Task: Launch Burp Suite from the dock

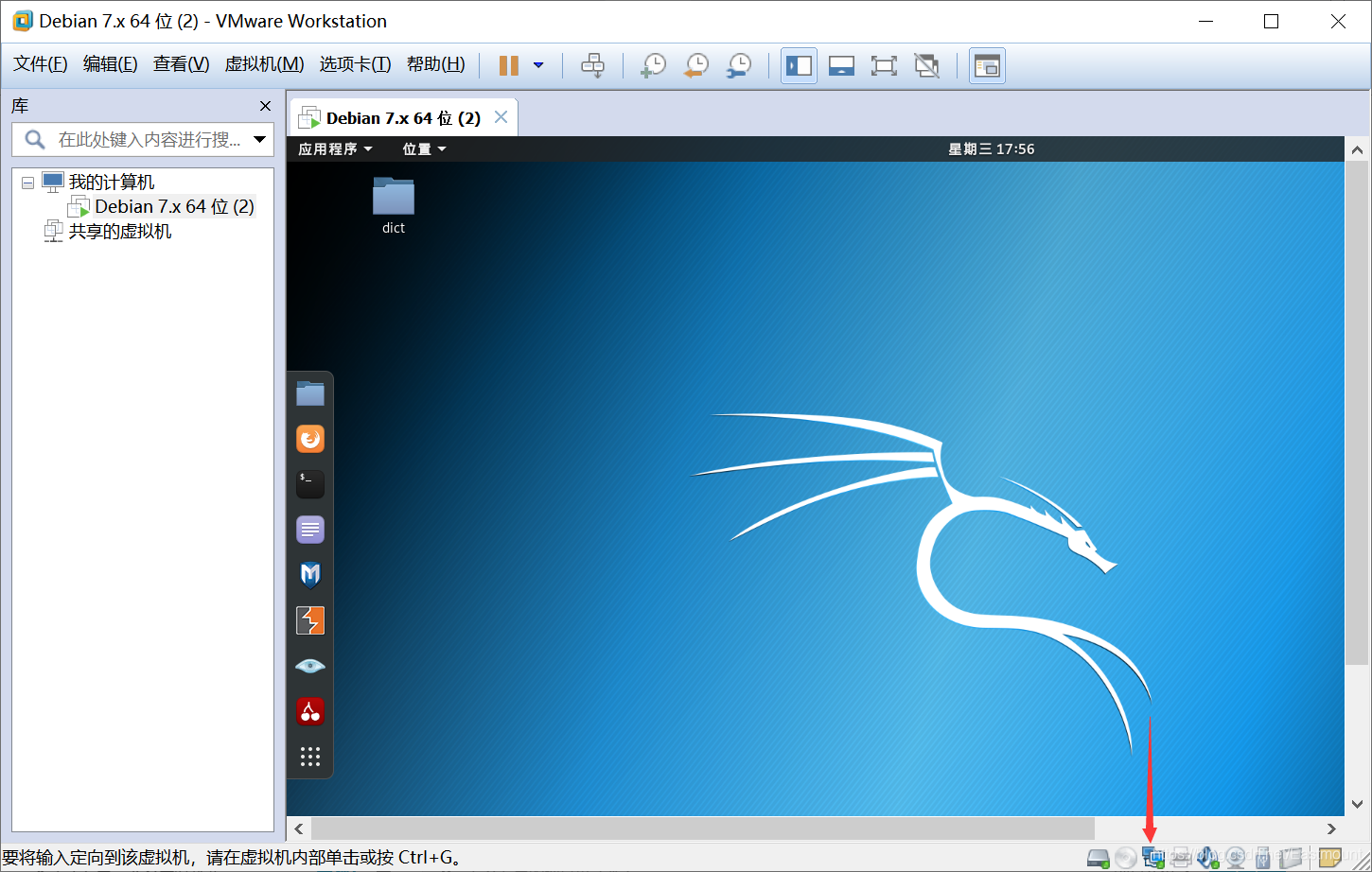Action: pyautogui.click(x=310, y=620)
